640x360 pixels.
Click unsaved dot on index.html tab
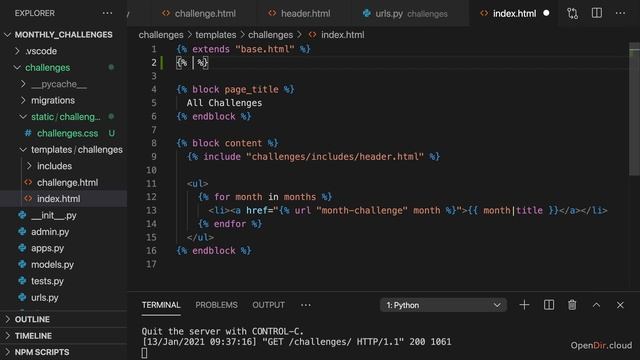546,13
